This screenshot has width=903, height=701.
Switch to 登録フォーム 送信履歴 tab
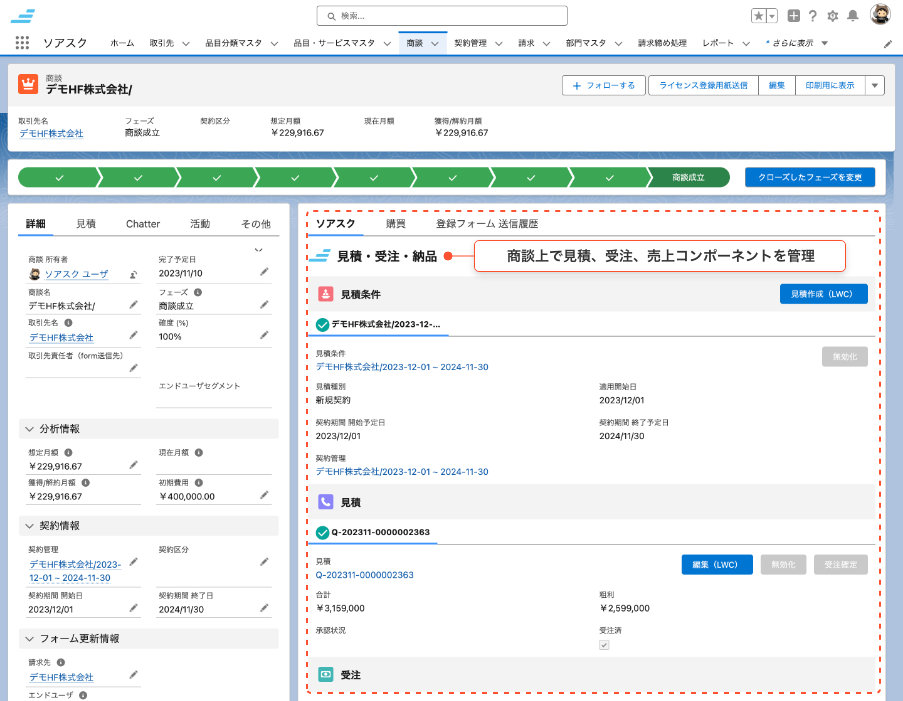pyautogui.click(x=487, y=223)
